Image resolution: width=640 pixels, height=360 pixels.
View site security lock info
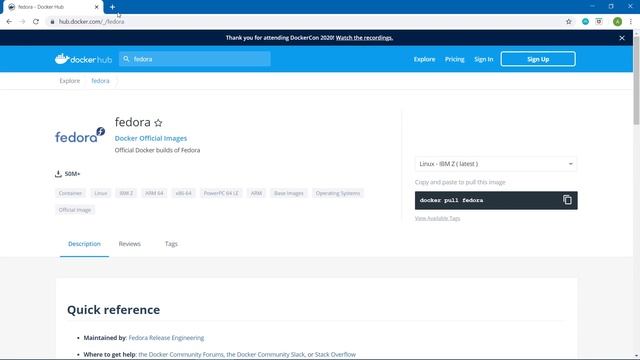52,22
